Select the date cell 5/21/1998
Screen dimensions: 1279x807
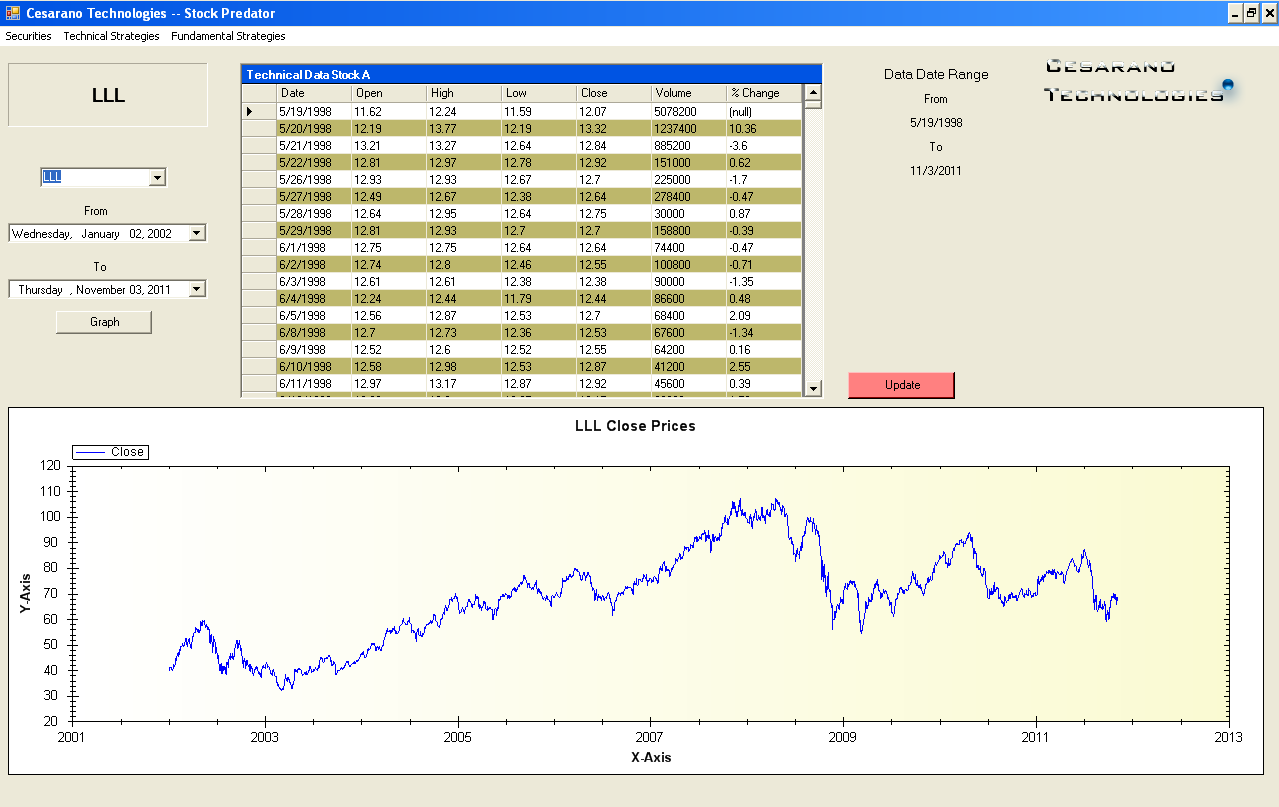coord(314,145)
